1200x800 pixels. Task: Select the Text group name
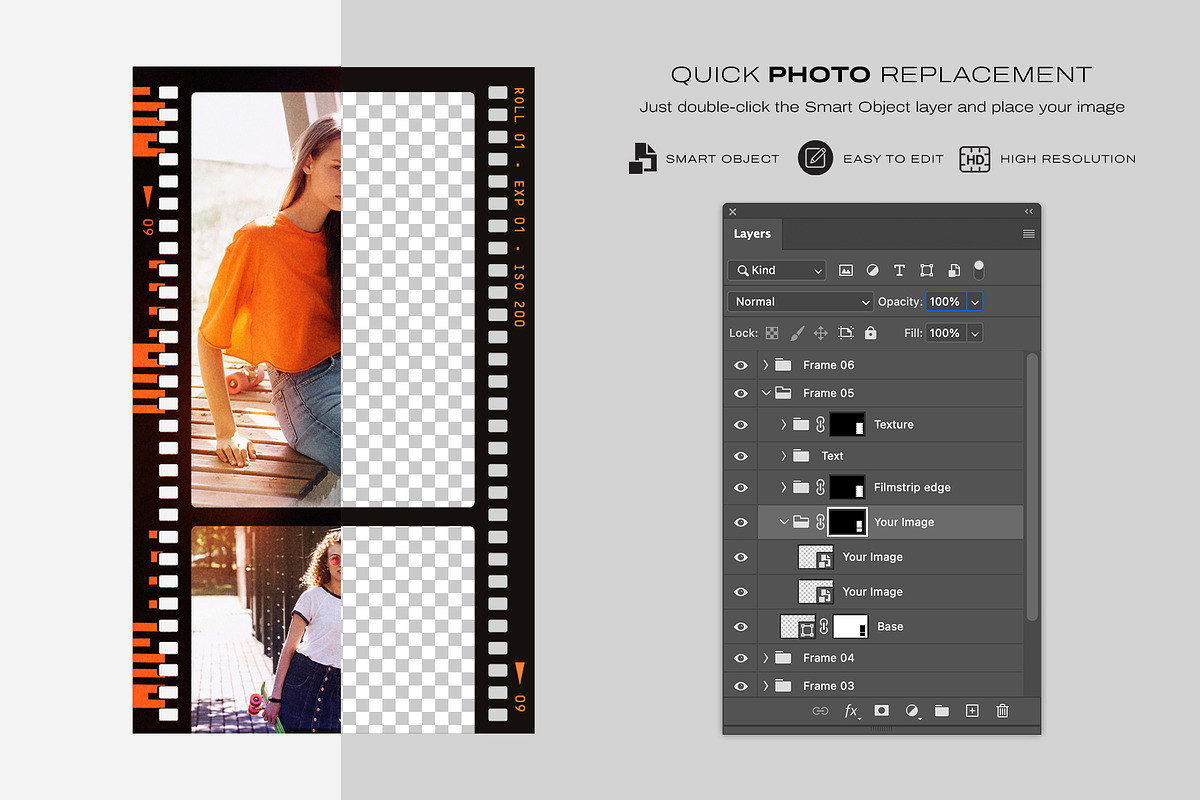(x=833, y=456)
